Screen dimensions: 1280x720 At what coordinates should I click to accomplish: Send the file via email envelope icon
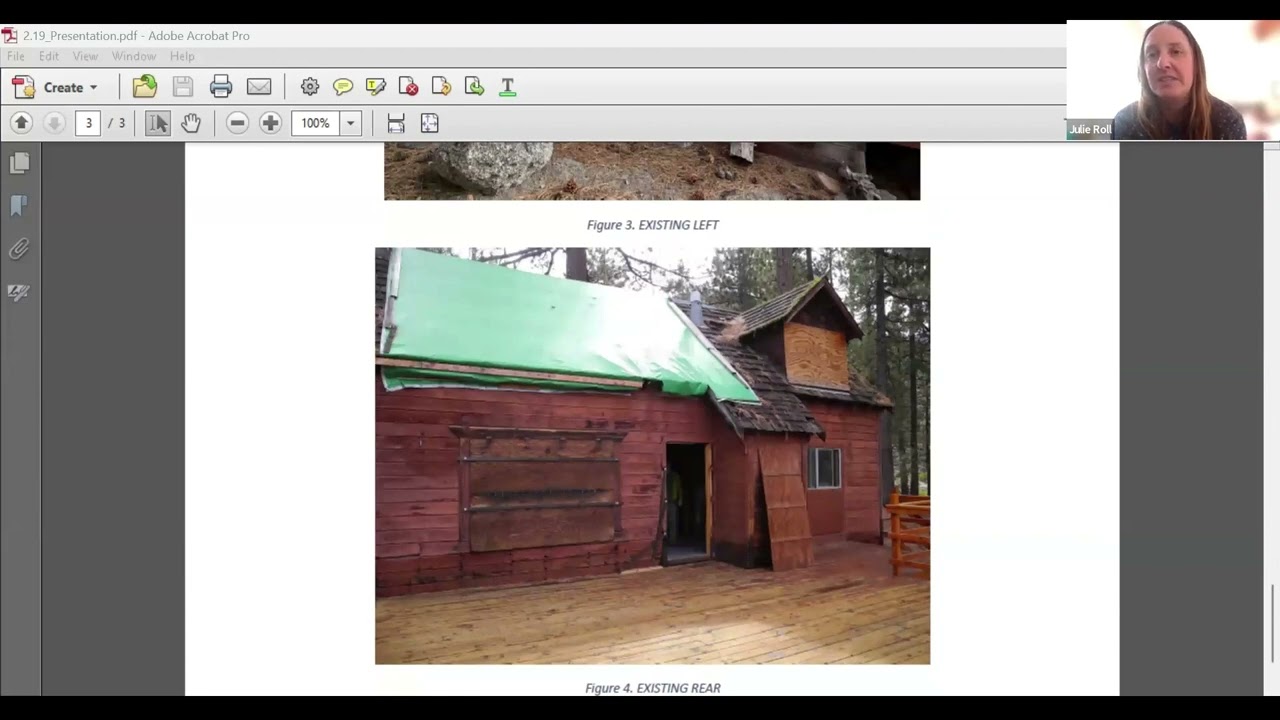tap(259, 87)
